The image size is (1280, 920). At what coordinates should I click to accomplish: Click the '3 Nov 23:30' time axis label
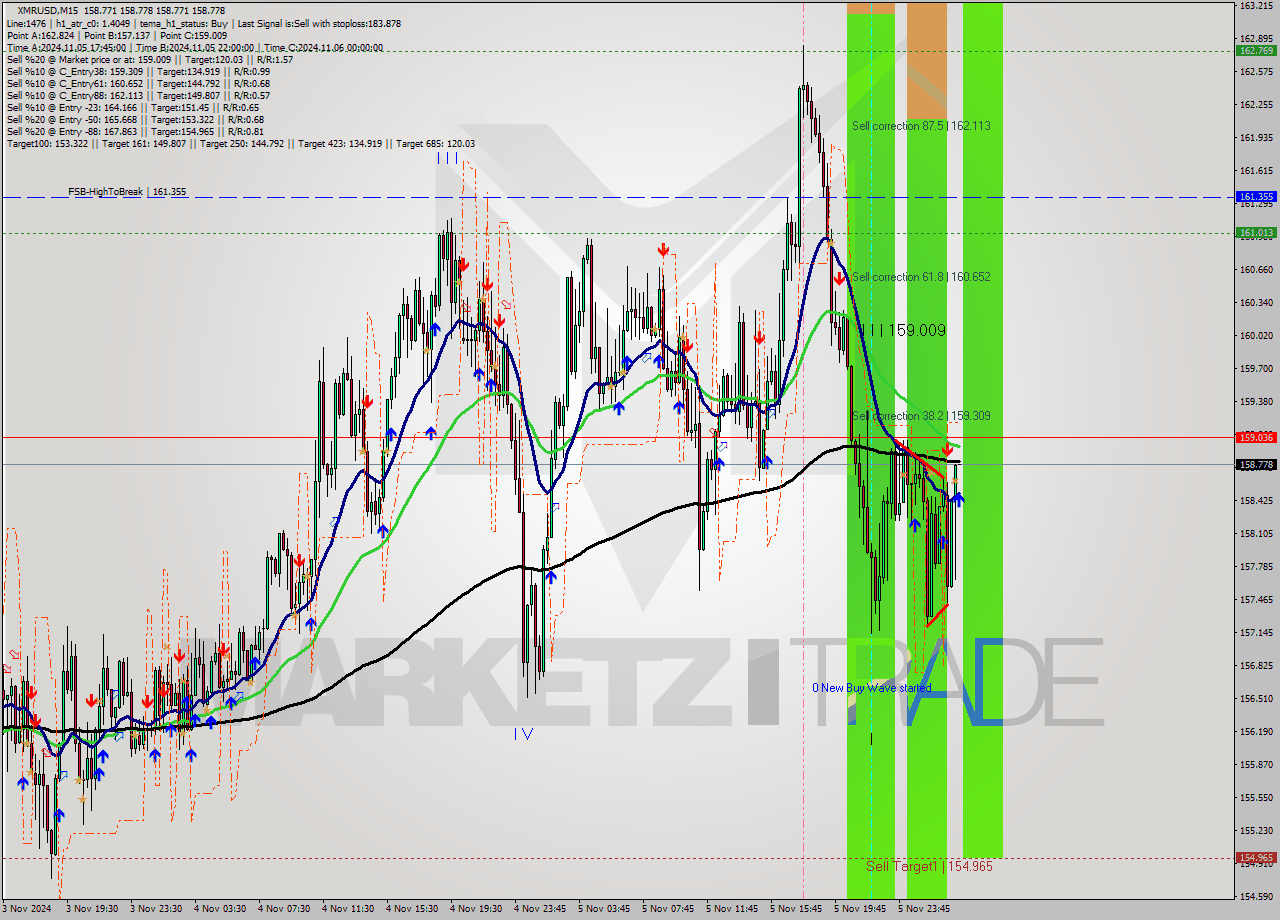(x=156, y=909)
